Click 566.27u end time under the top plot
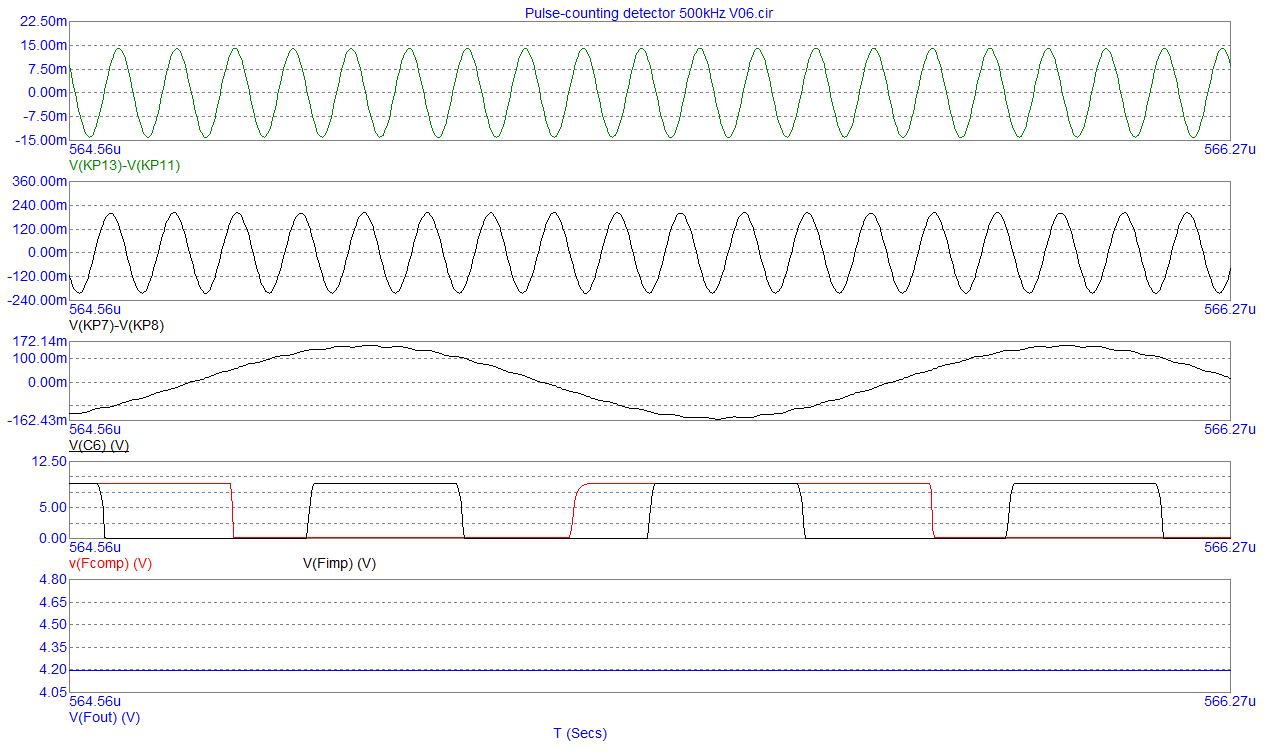The image size is (1267, 756). point(1230,150)
